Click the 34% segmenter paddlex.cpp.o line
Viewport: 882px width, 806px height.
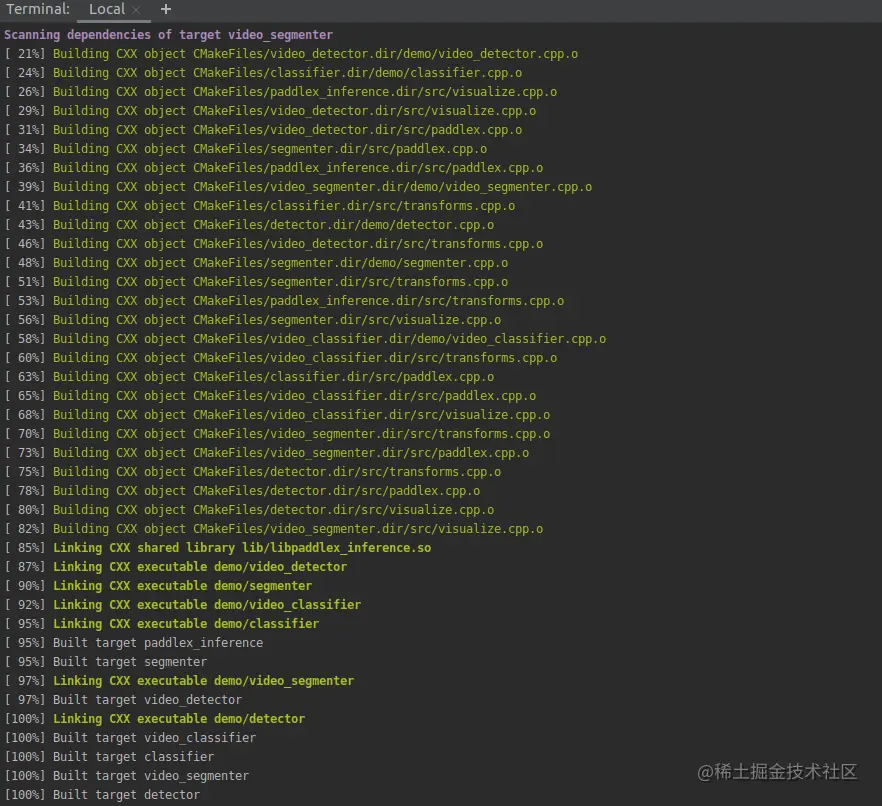(x=246, y=149)
